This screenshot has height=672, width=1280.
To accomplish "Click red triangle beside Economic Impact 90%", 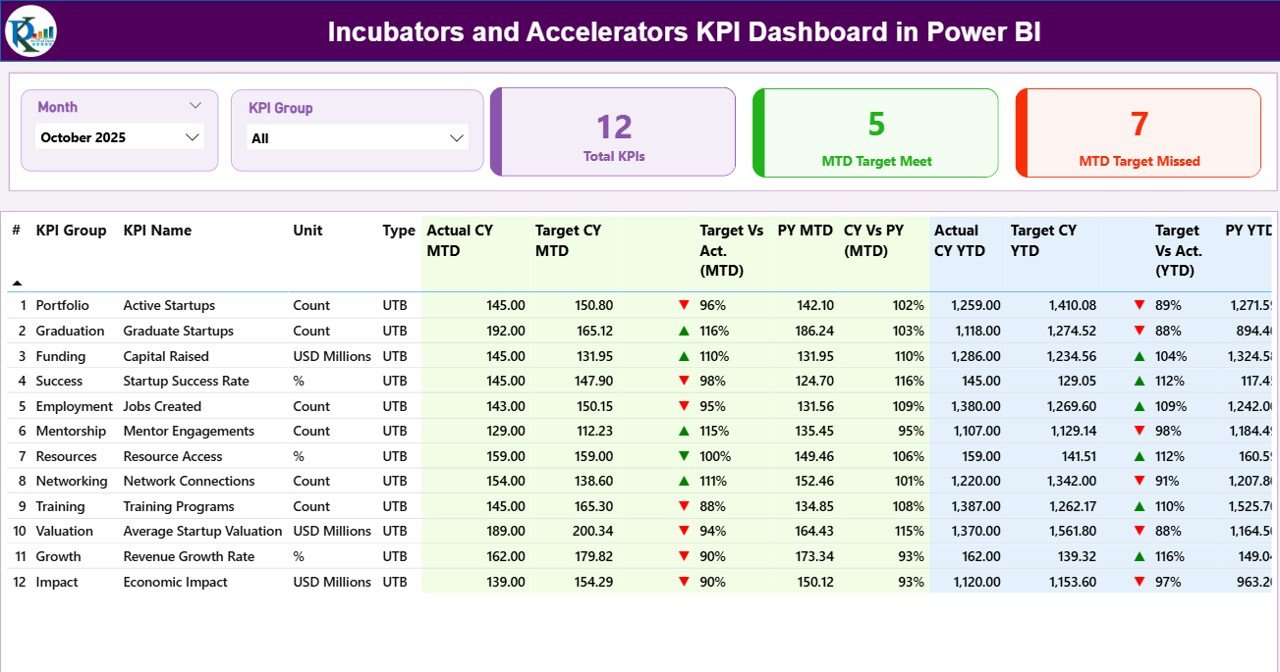I will (684, 581).
